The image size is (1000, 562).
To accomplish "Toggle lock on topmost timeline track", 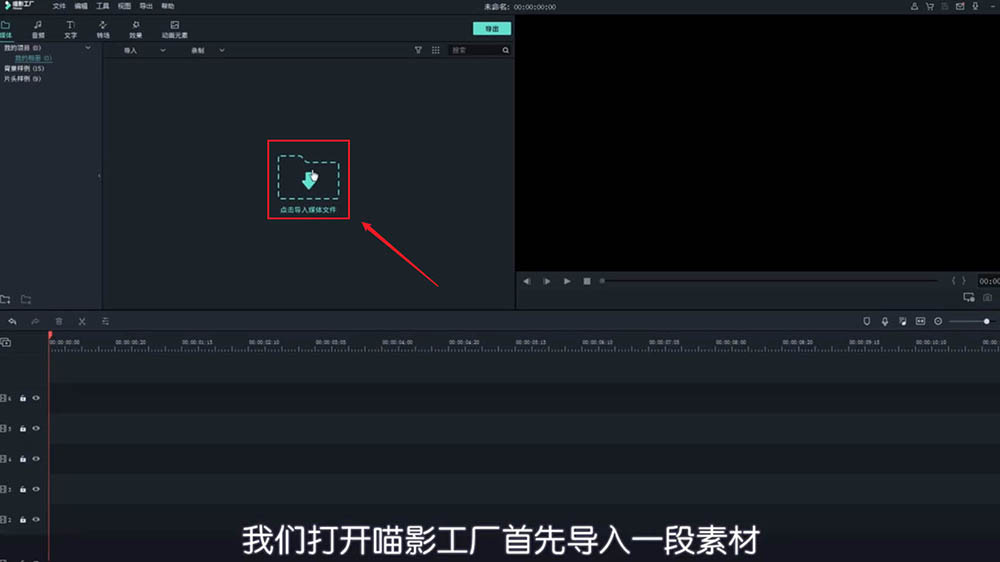I will [x=23, y=398].
